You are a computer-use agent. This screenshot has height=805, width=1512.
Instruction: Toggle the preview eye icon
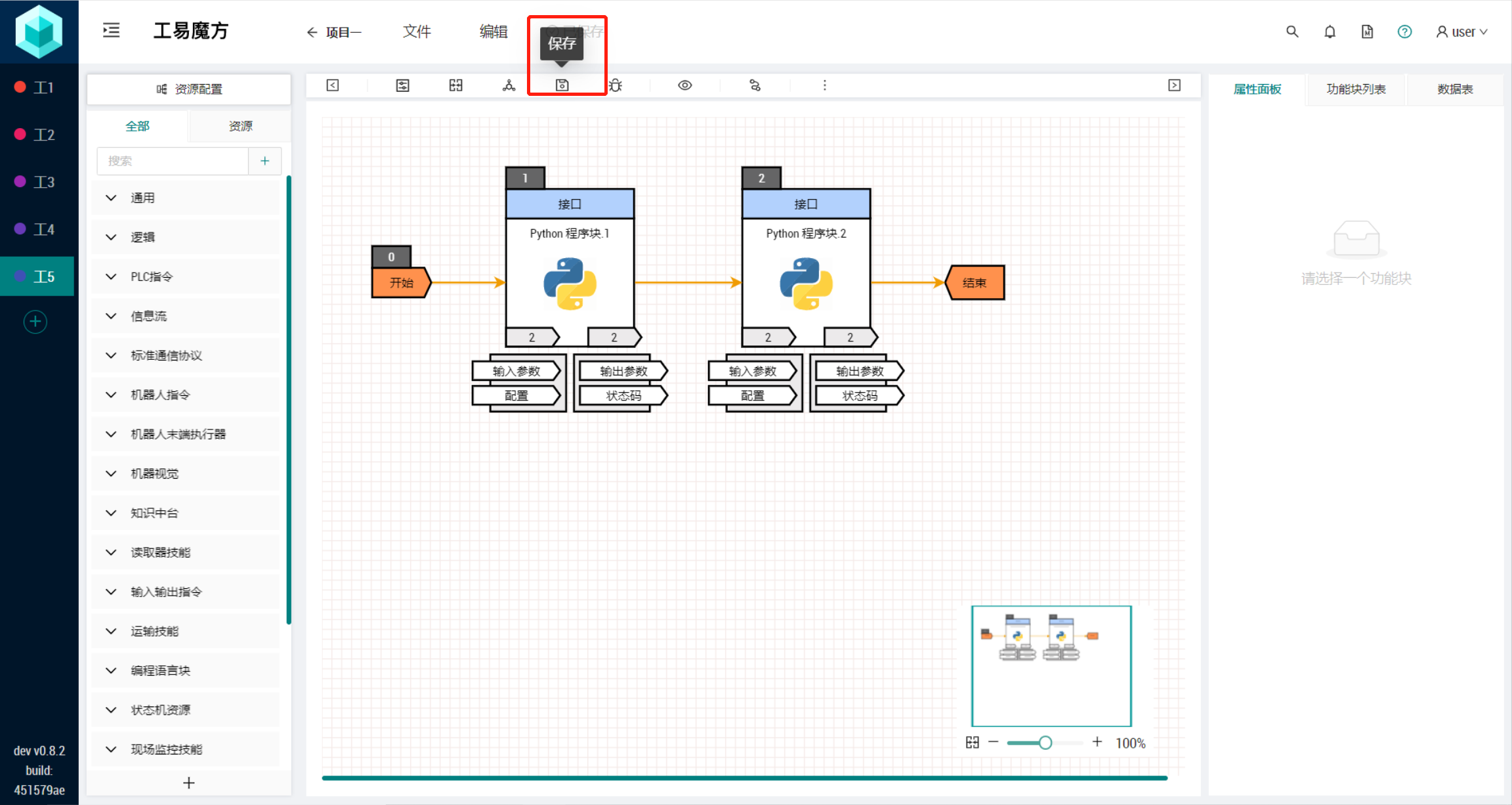tap(684, 85)
